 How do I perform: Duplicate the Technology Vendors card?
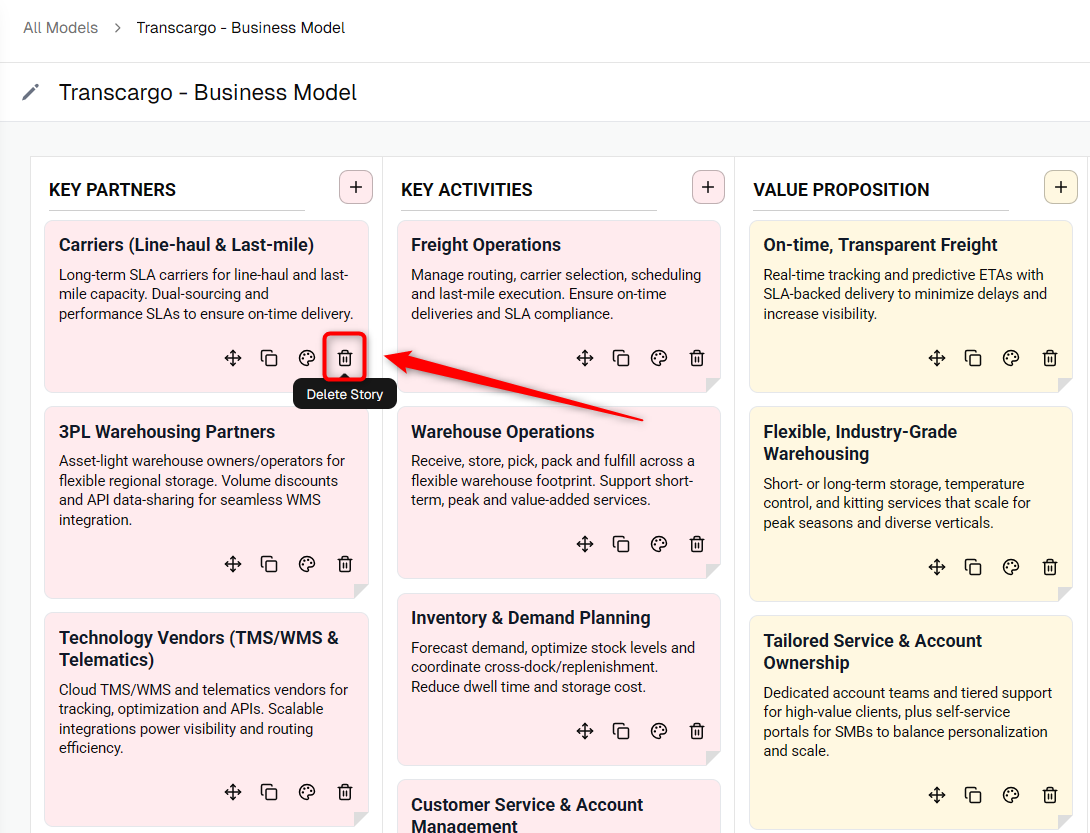(269, 792)
